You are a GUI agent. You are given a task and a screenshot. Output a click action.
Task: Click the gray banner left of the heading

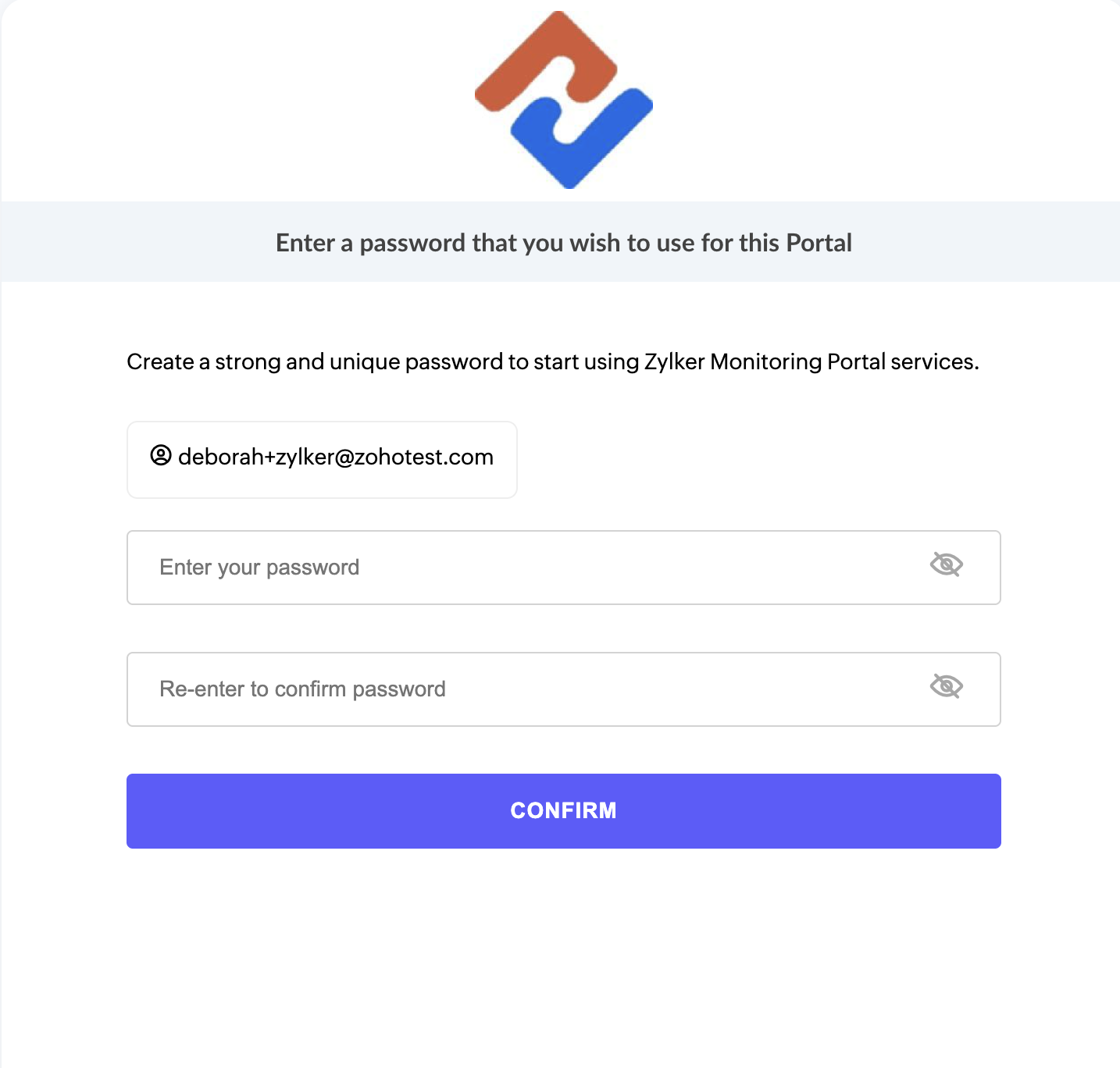(133, 243)
